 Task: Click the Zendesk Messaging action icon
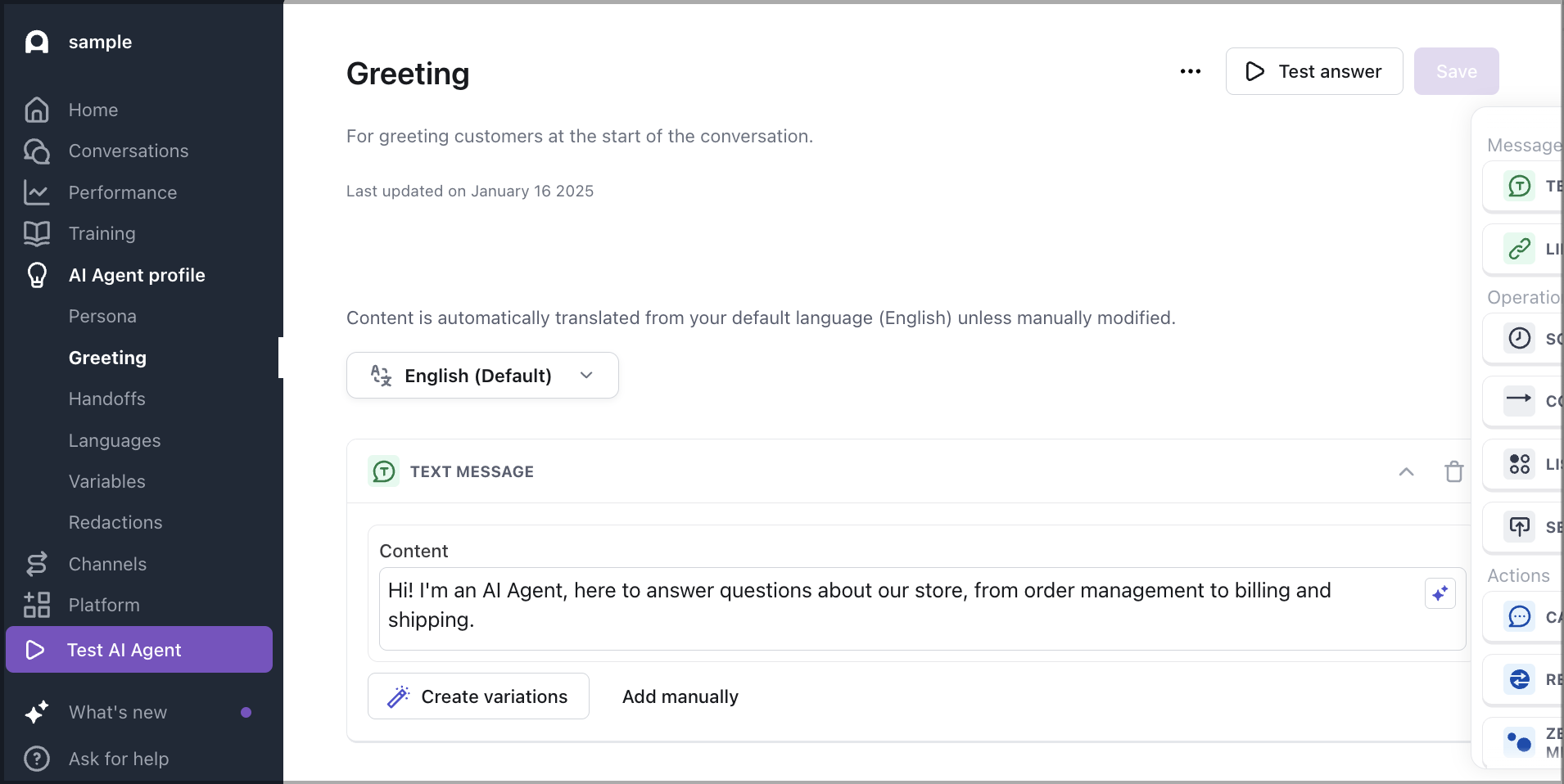pos(1520,741)
